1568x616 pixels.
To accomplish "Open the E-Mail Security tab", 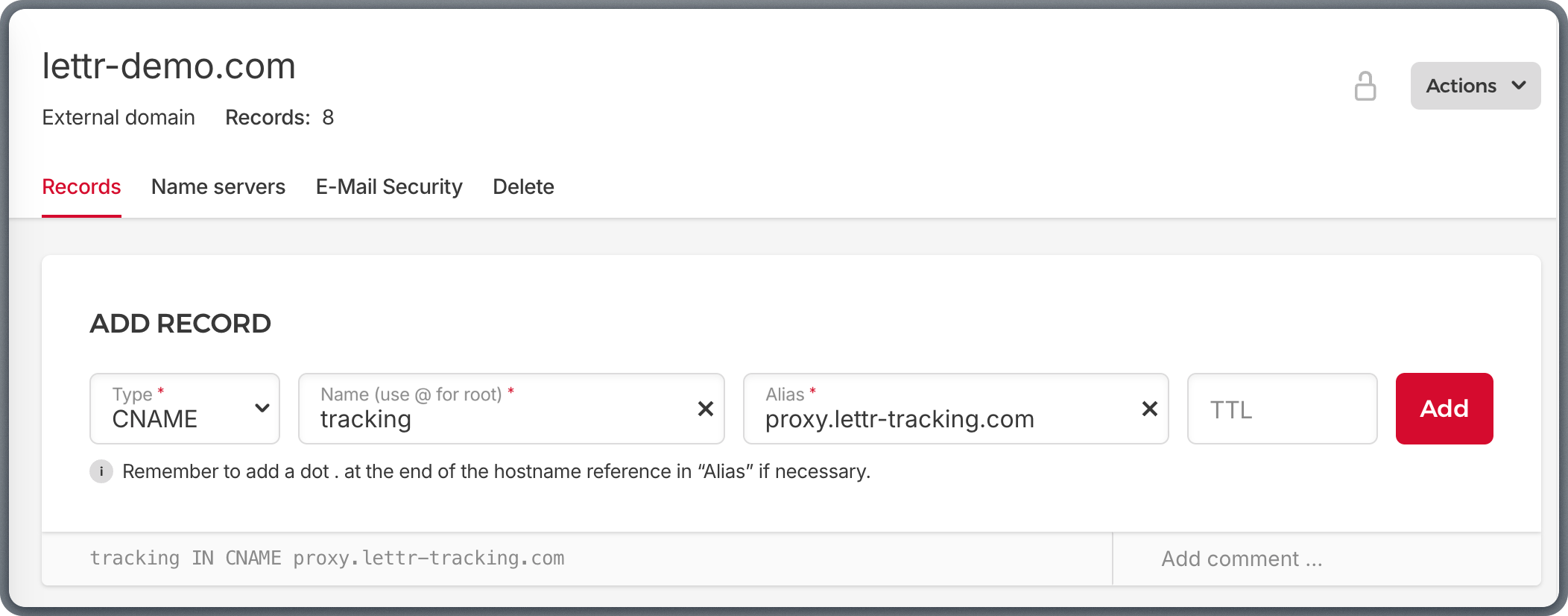I will pos(388,187).
